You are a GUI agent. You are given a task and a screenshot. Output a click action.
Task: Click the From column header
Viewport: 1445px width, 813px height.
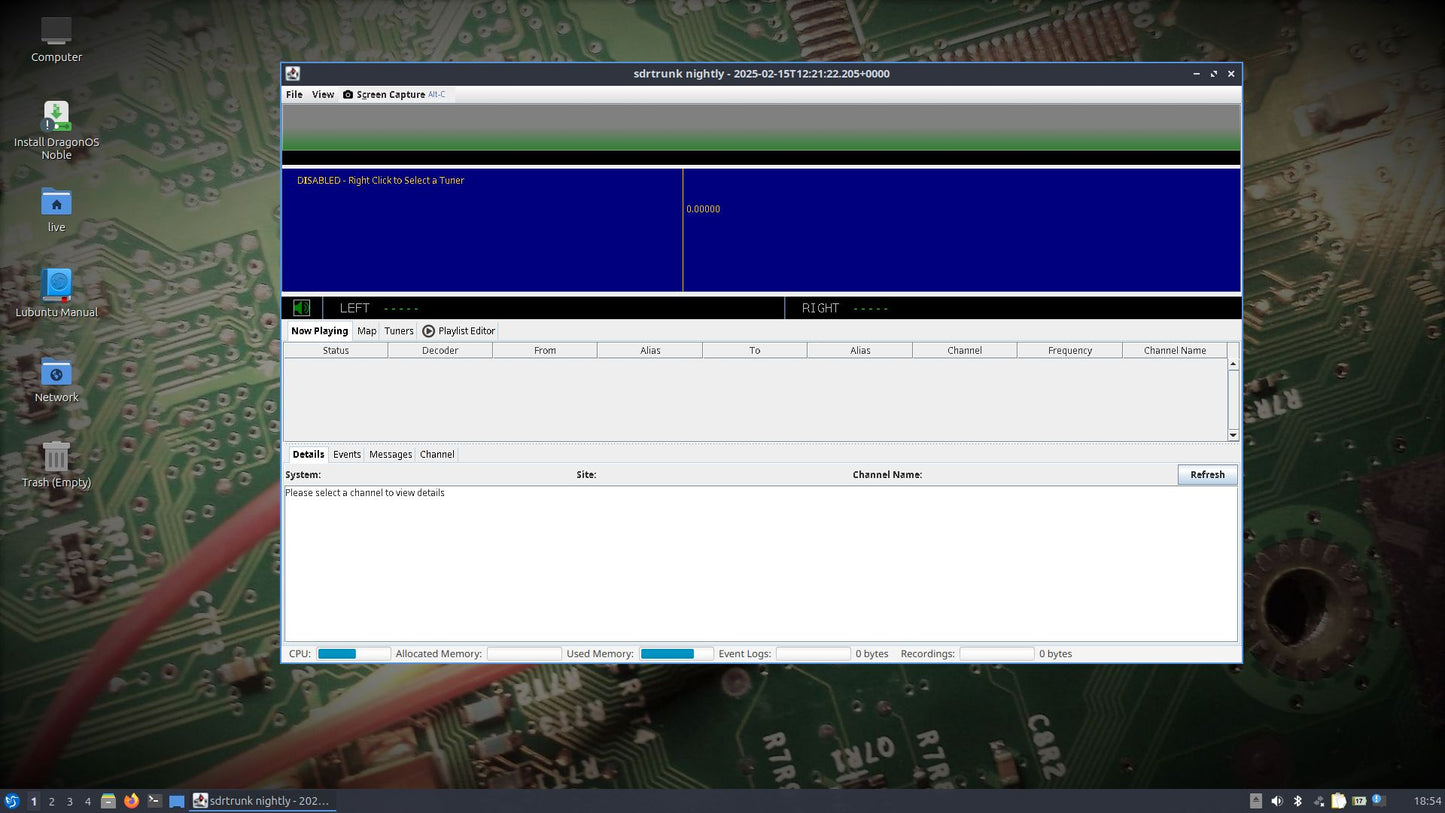coord(545,350)
